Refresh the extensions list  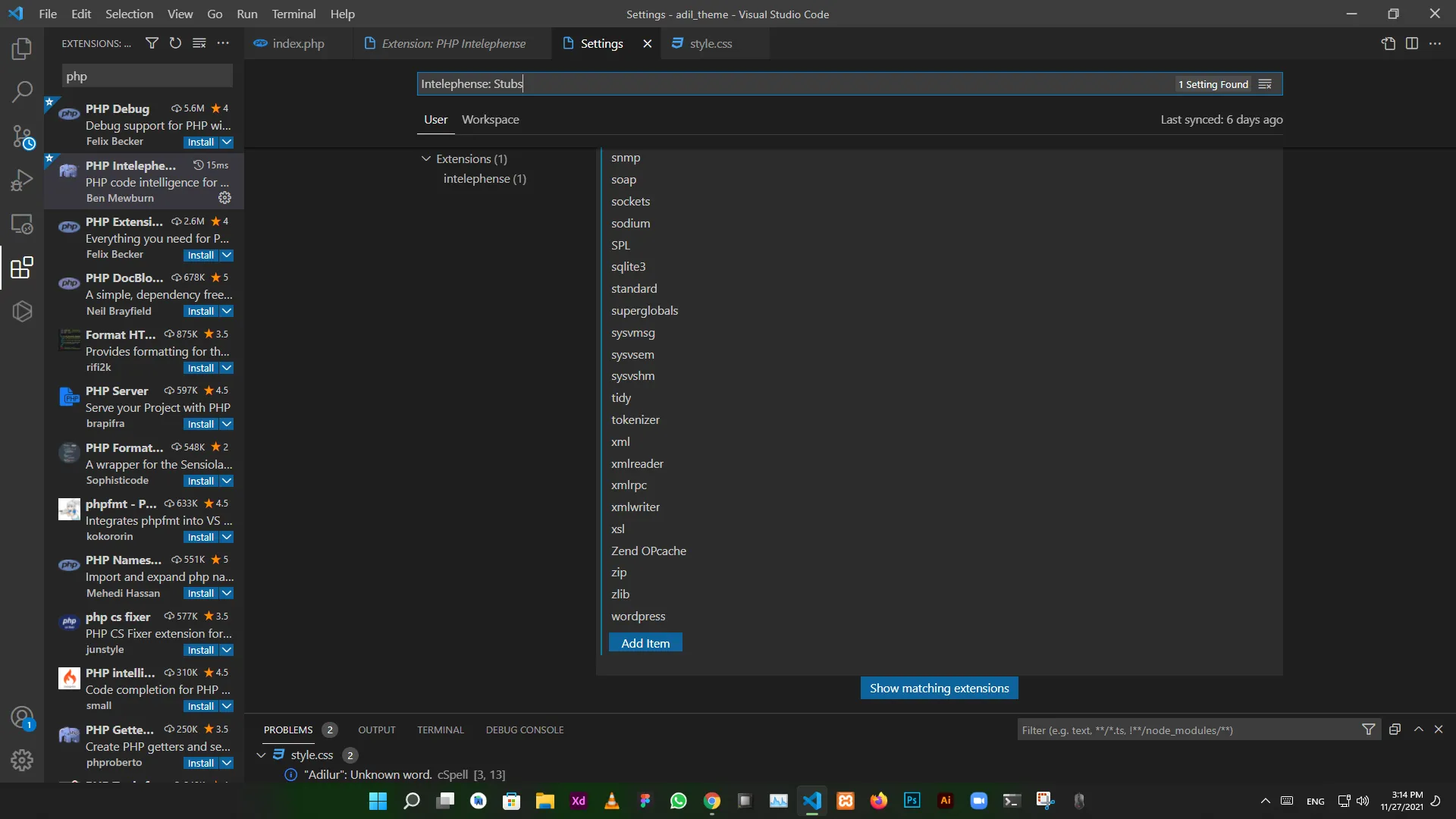click(175, 43)
